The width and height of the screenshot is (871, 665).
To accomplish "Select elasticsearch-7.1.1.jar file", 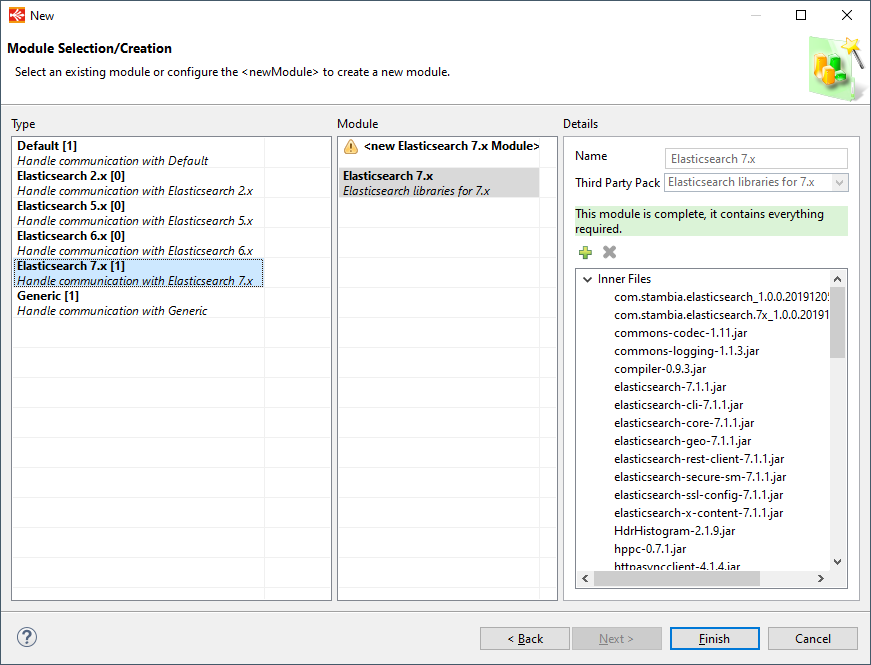I will (x=670, y=387).
